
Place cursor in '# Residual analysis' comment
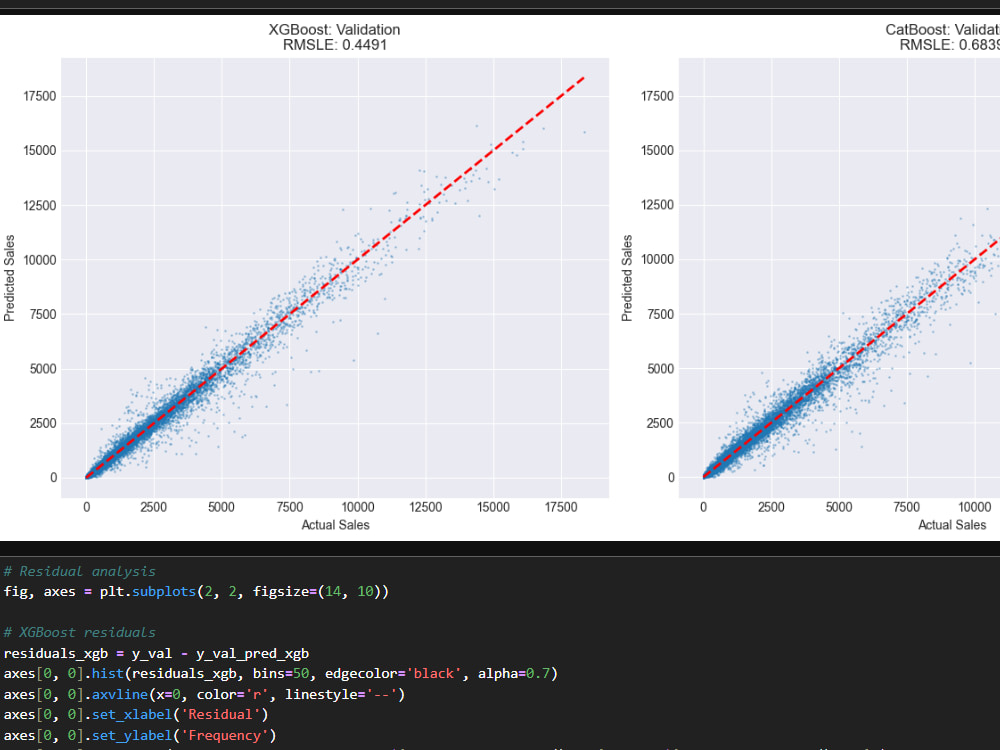coord(80,571)
